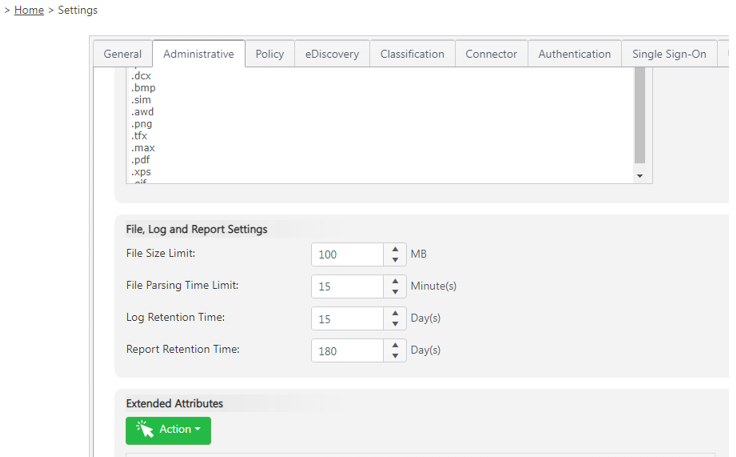Go to the eDiscovery tab
Viewport: 736px width, 457px height.
(x=332, y=54)
